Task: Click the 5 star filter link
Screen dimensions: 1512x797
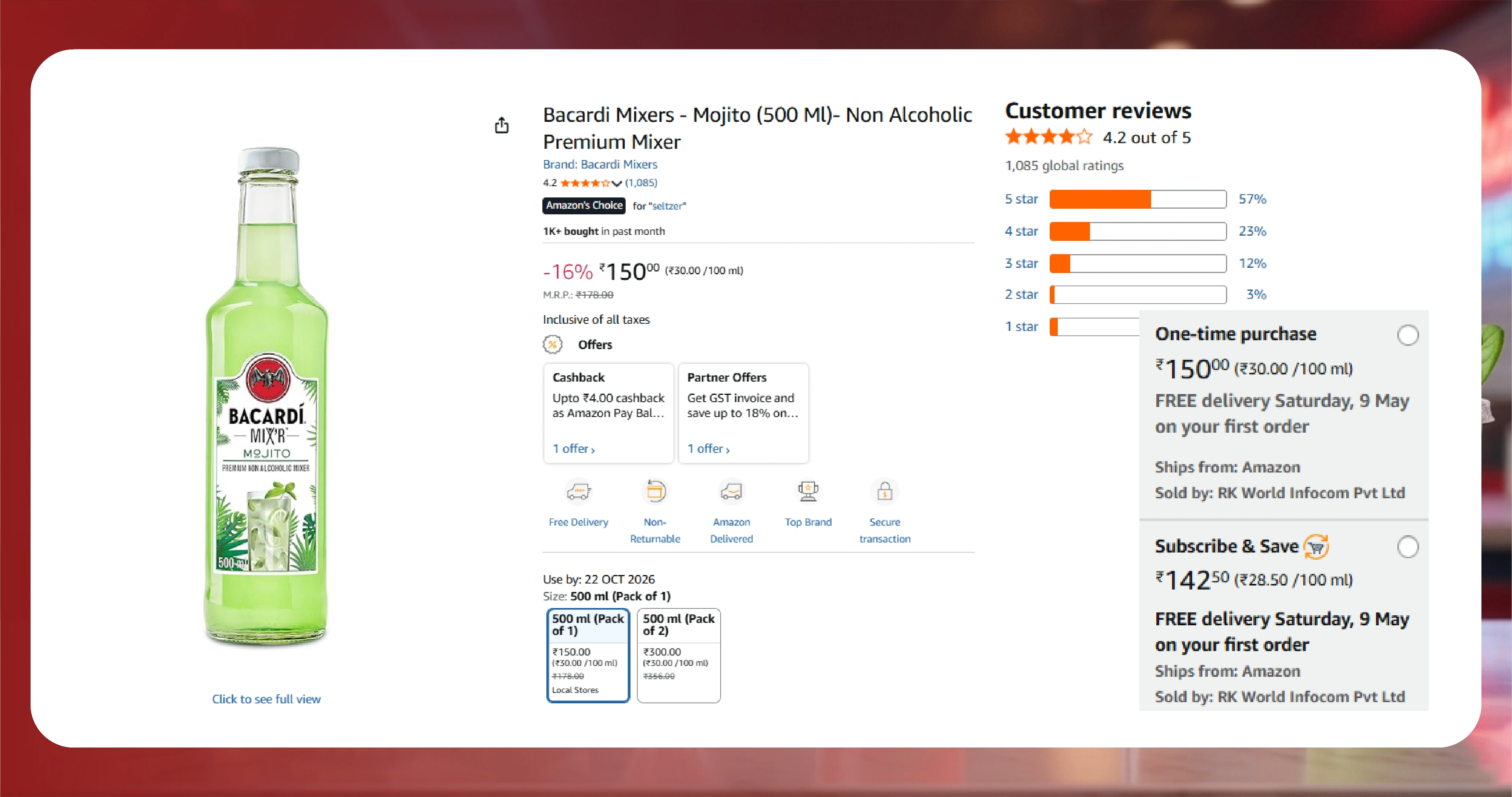Action: point(1021,199)
